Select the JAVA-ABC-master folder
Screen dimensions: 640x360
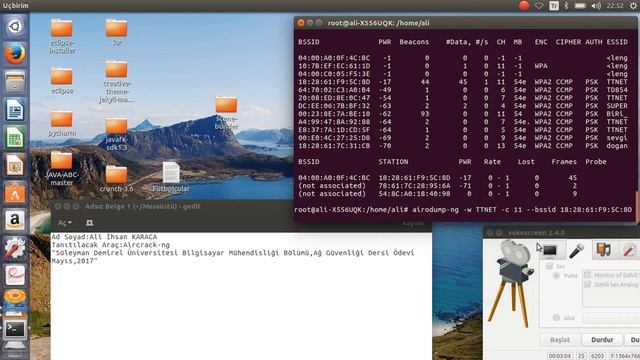point(62,169)
